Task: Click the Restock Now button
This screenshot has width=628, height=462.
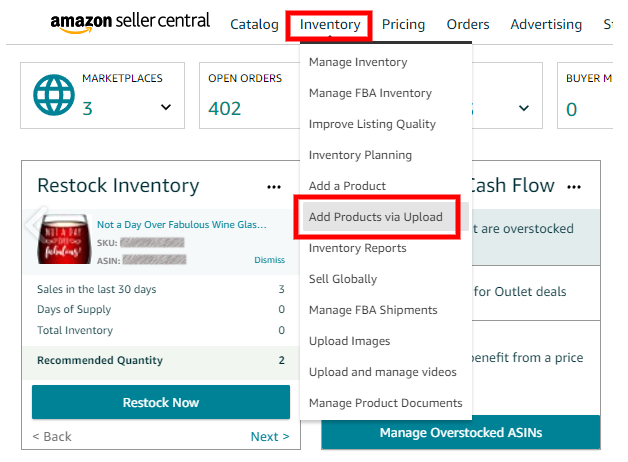Action: point(161,402)
